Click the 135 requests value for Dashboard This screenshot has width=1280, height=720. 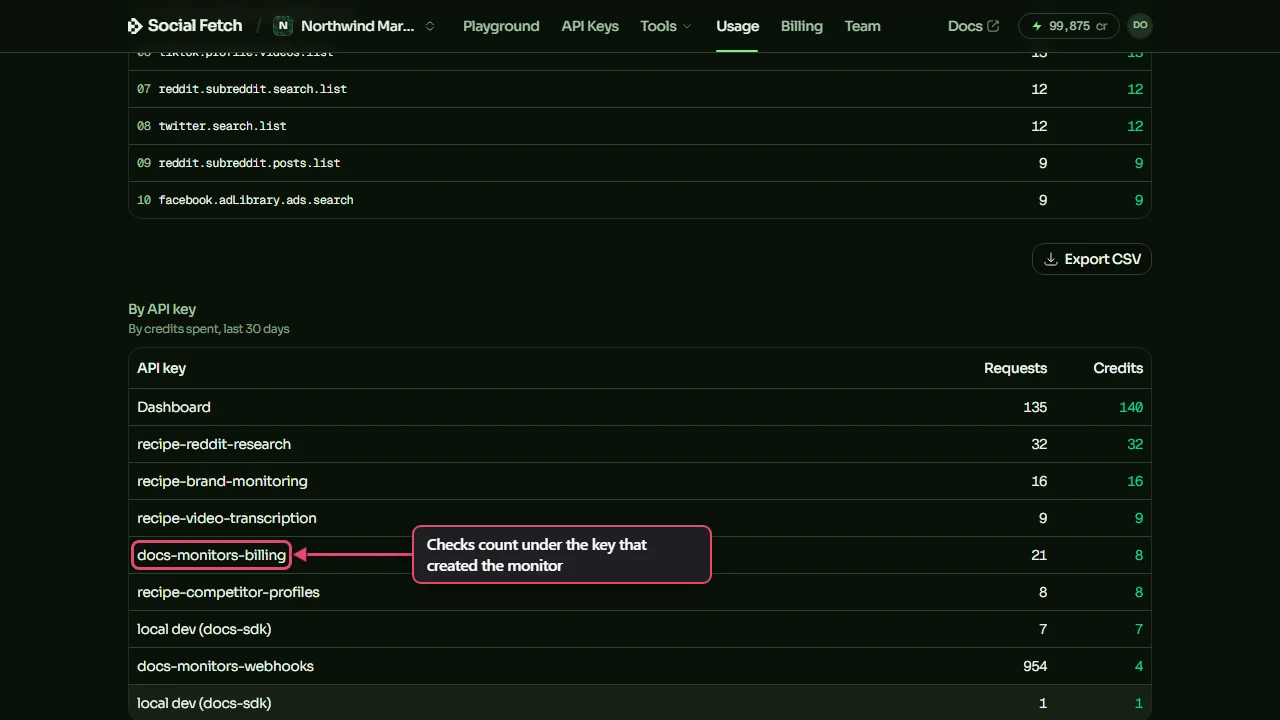click(1035, 407)
